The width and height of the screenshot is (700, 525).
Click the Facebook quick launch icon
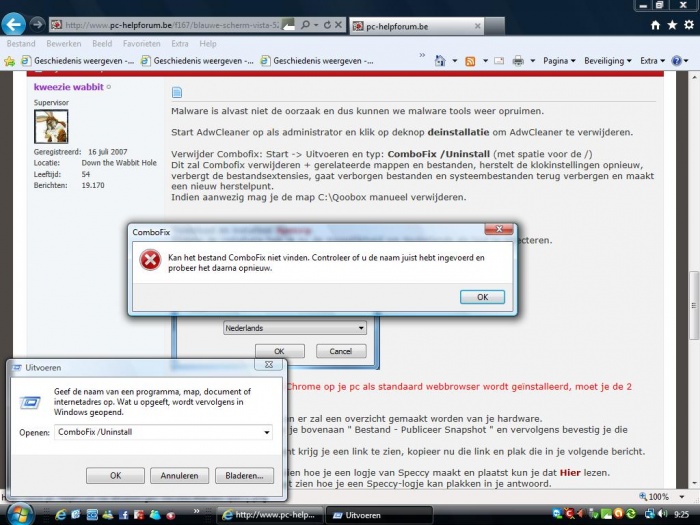(124, 515)
